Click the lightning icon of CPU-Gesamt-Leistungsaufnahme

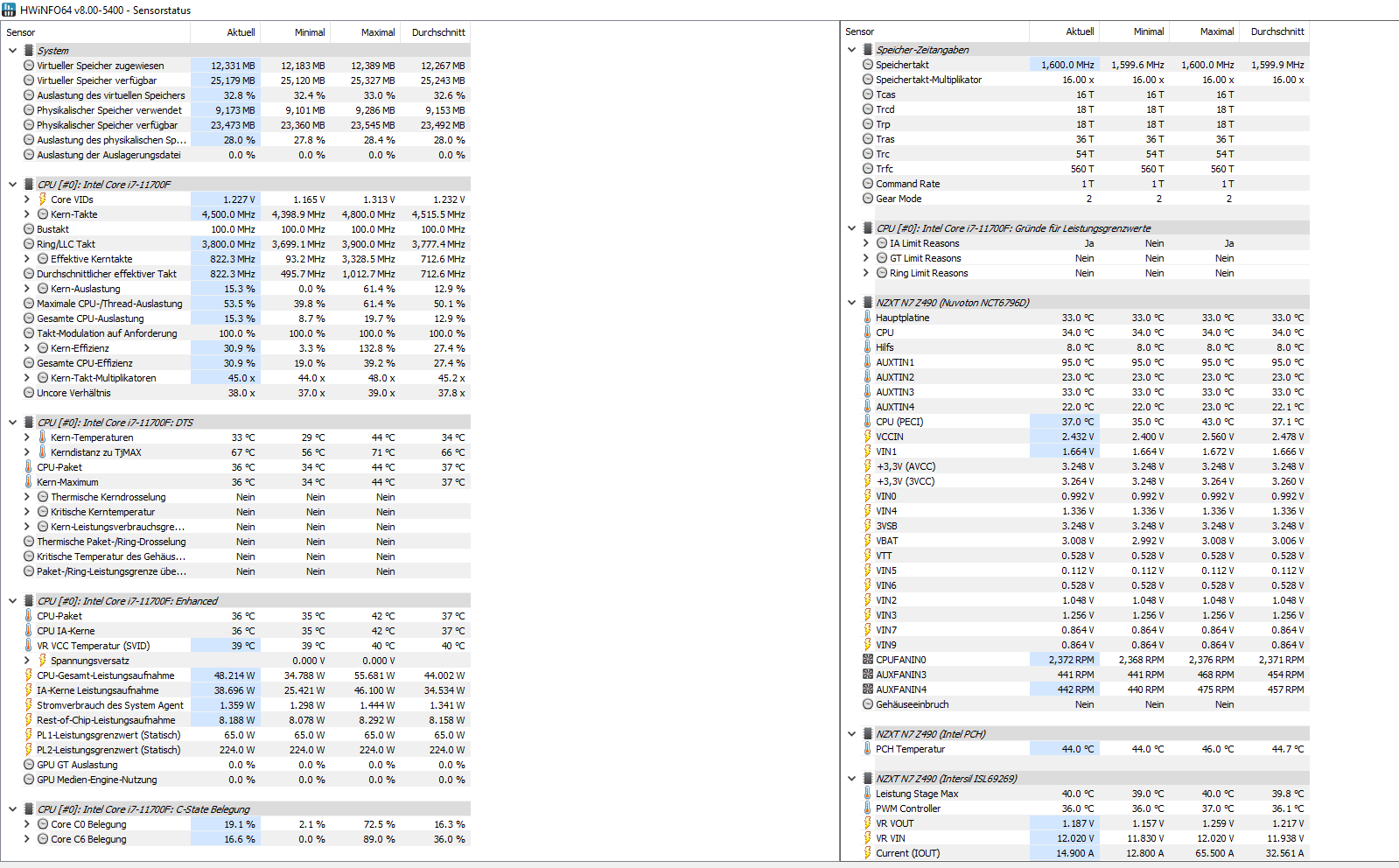pos(29,675)
